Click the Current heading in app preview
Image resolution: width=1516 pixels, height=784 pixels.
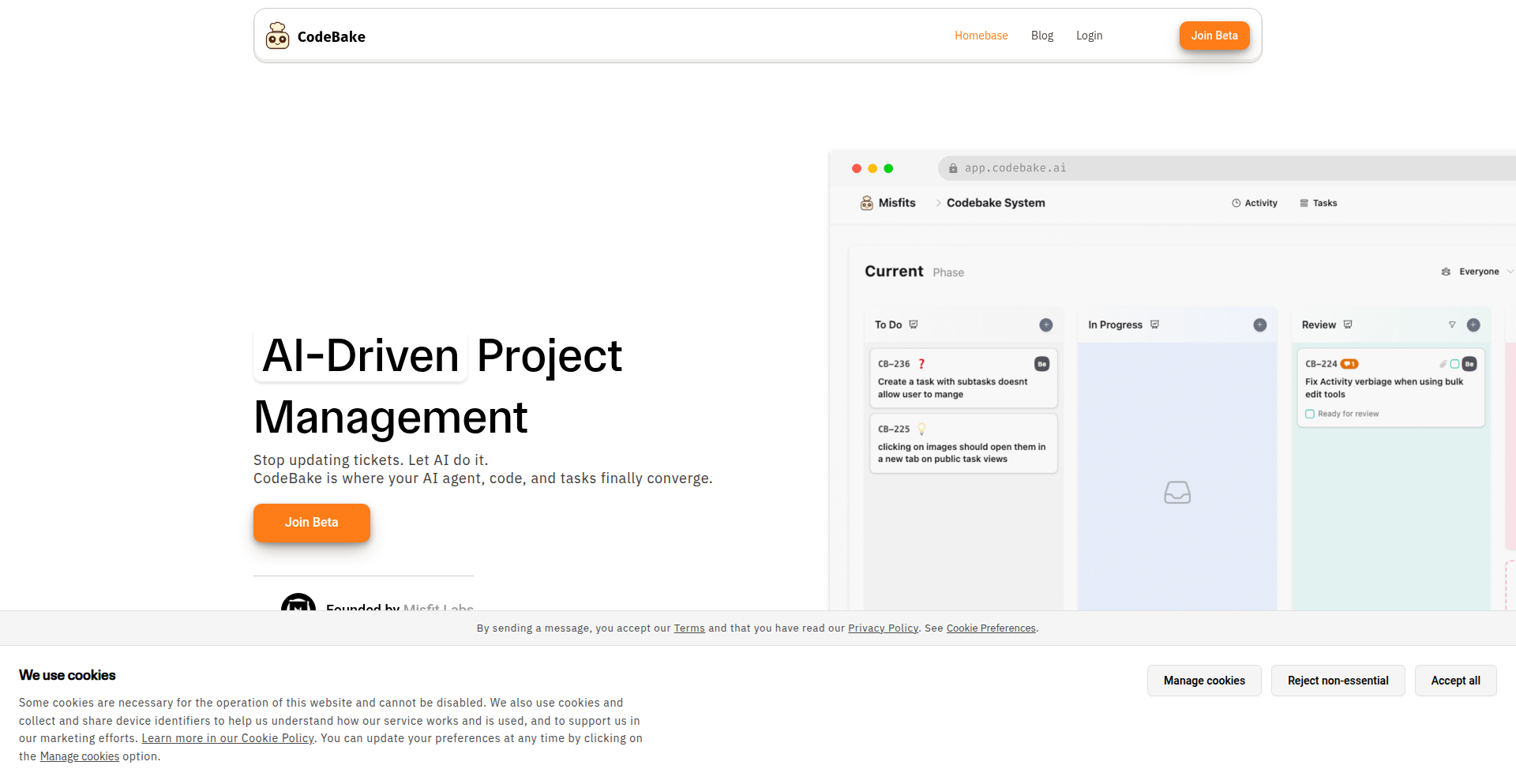tap(894, 272)
